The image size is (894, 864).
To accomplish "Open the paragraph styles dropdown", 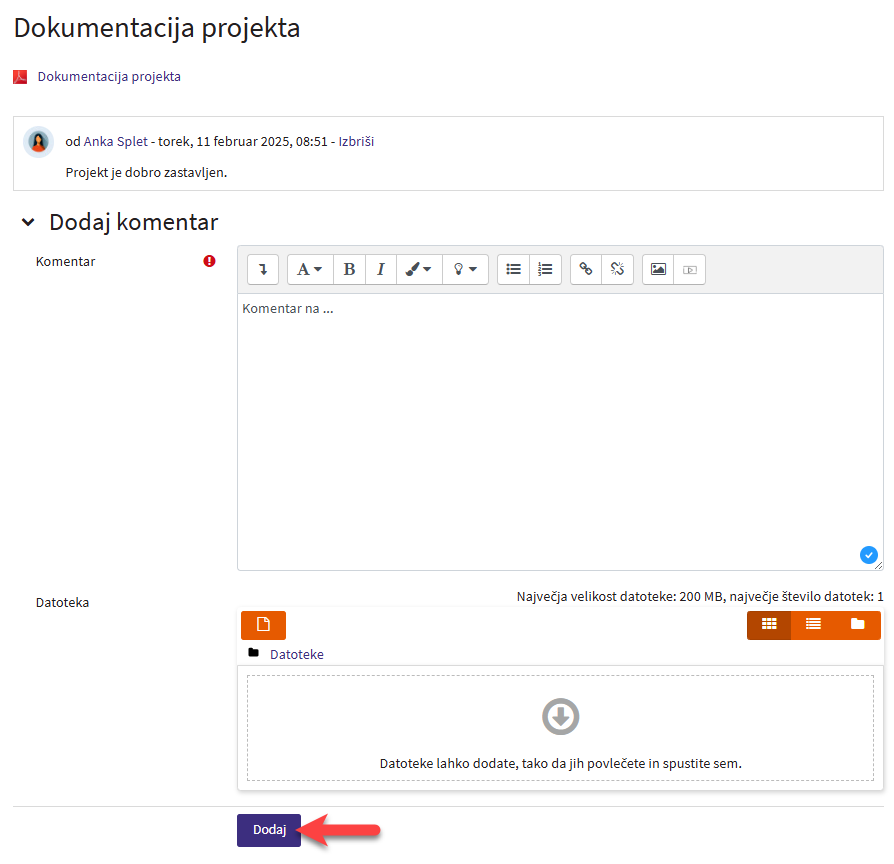I will 310,269.
